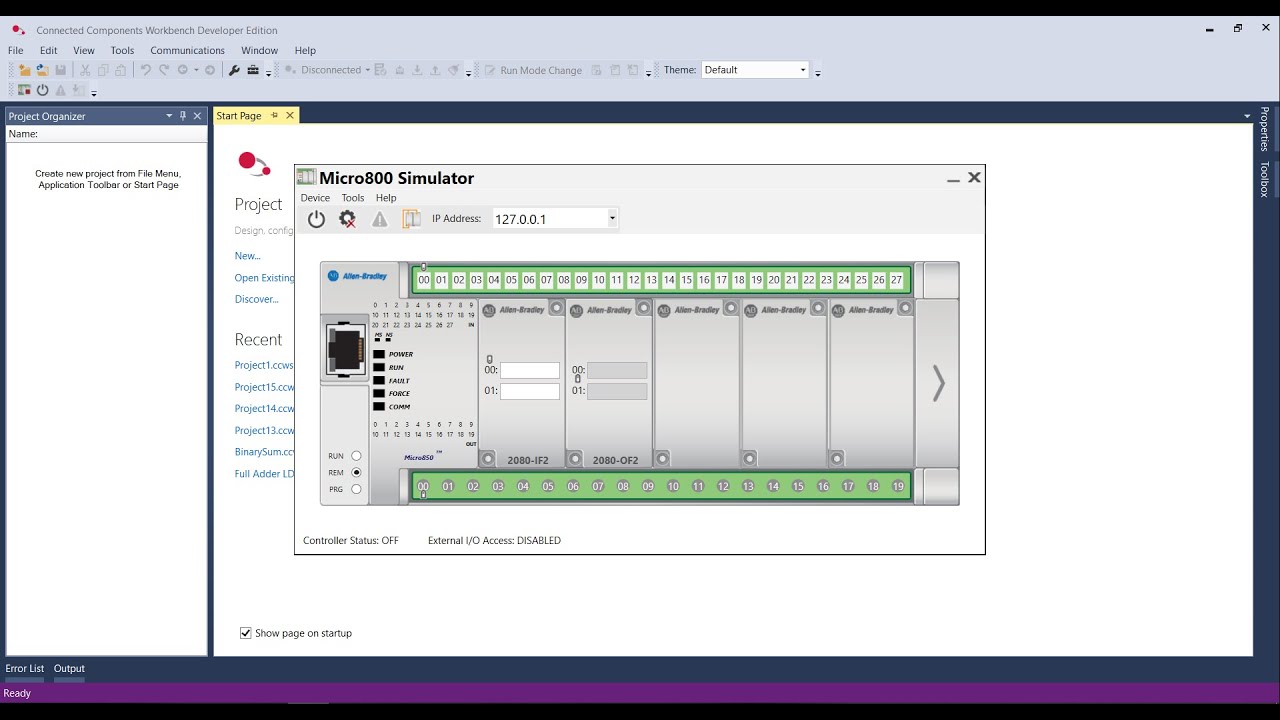Open the Communications menu

187,50
